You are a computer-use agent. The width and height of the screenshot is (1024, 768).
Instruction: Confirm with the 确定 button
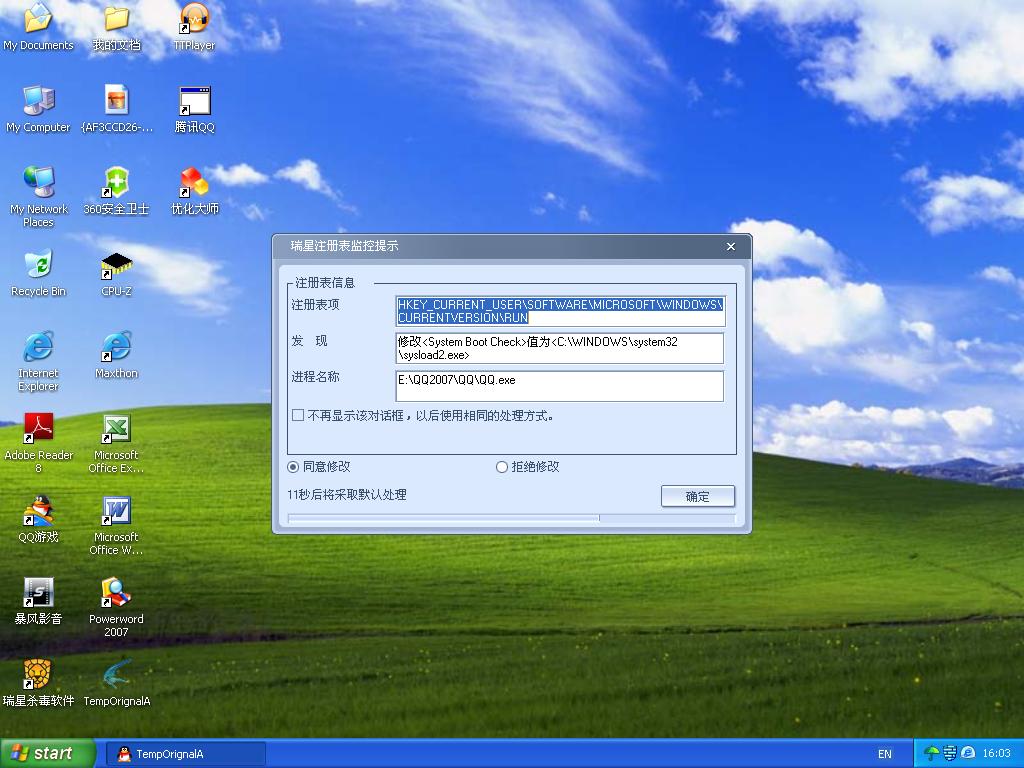tap(697, 496)
